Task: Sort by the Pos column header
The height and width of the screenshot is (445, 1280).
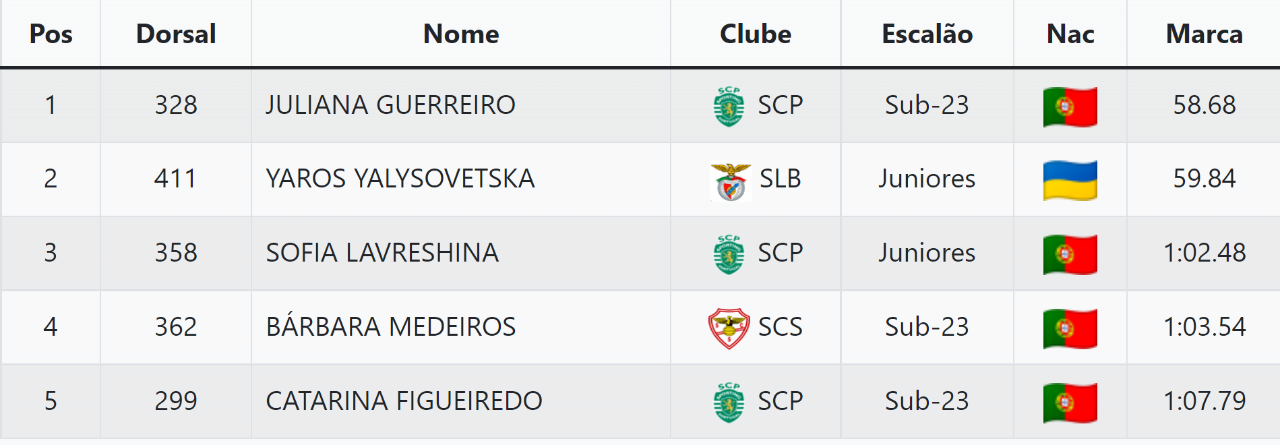Action: [50, 34]
